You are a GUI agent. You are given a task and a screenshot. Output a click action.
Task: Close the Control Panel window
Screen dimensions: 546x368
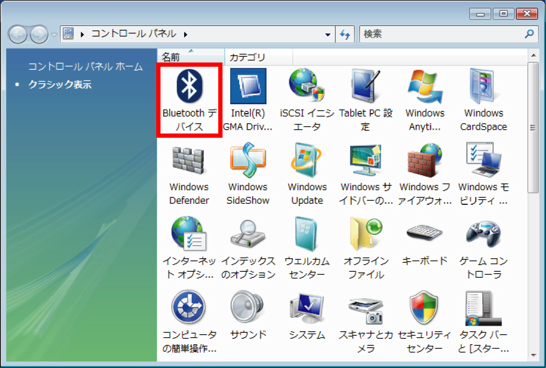coord(527,14)
